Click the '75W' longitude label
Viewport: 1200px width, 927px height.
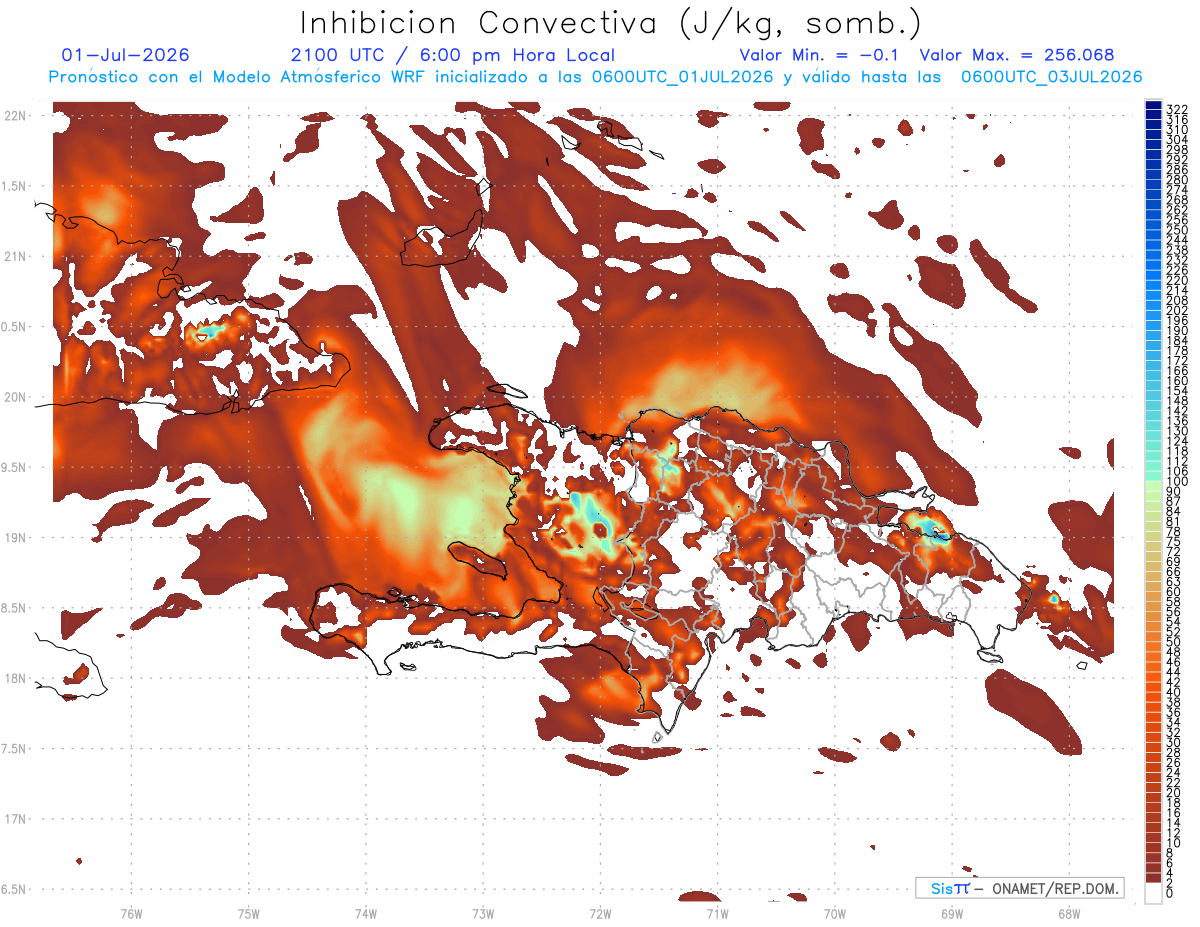pos(248,914)
